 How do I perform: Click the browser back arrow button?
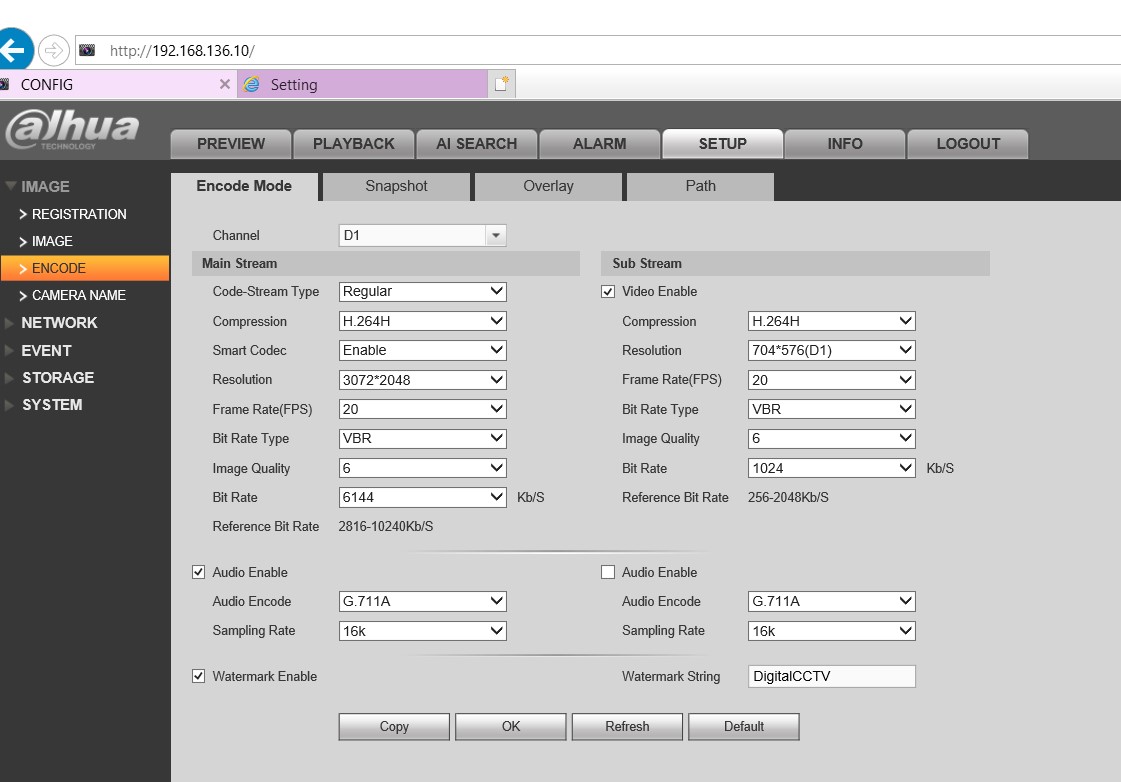pos(14,50)
